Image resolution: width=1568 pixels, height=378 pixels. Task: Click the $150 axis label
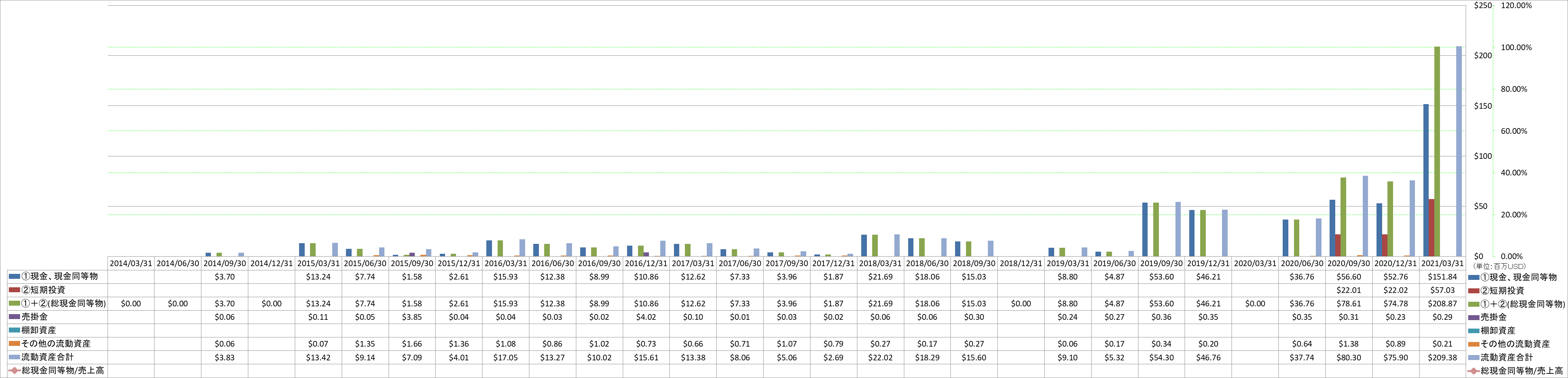pos(1483,106)
